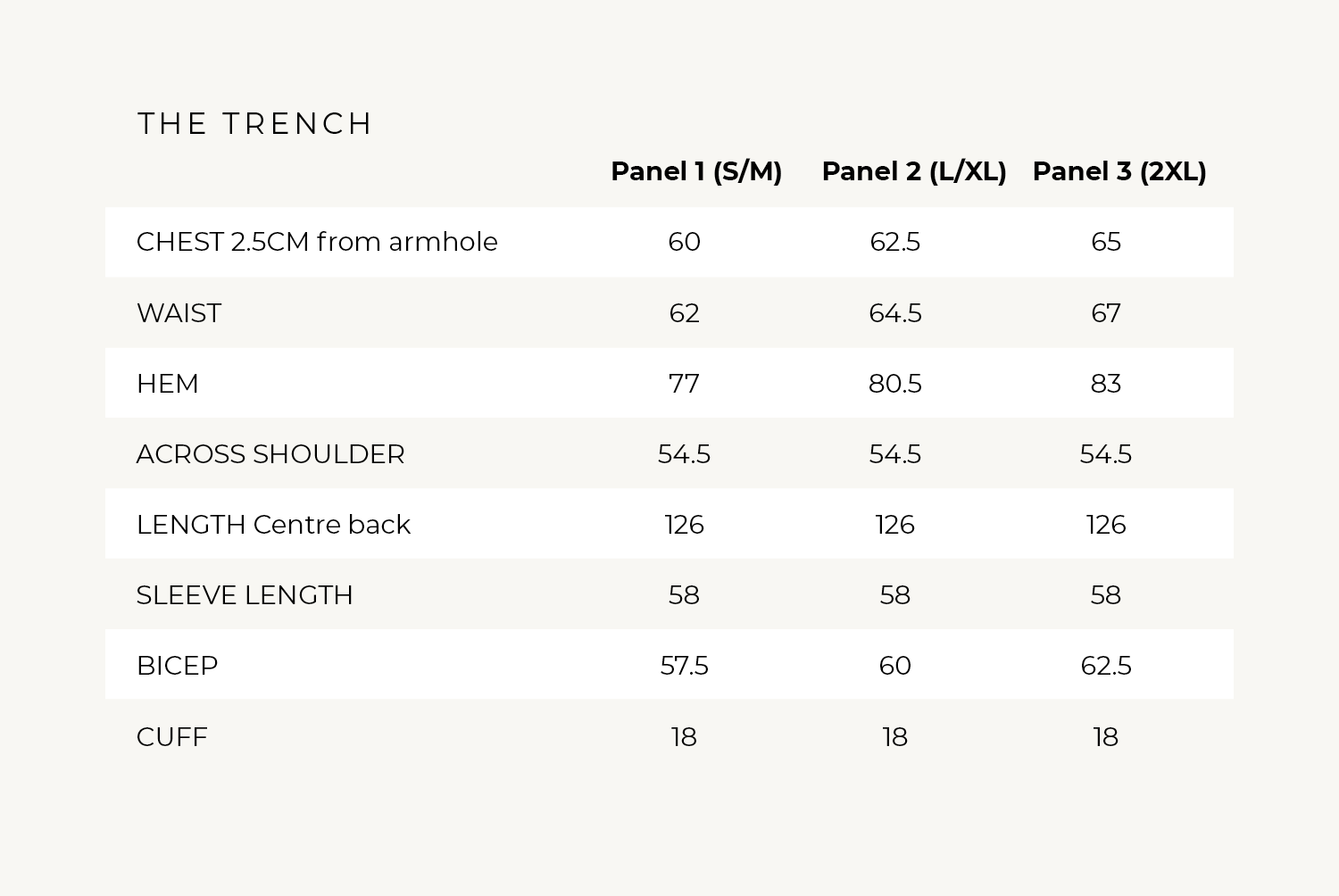The height and width of the screenshot is (896, 1339).
Task: Select length value 126 for Panel 3
Action: 1105,525
